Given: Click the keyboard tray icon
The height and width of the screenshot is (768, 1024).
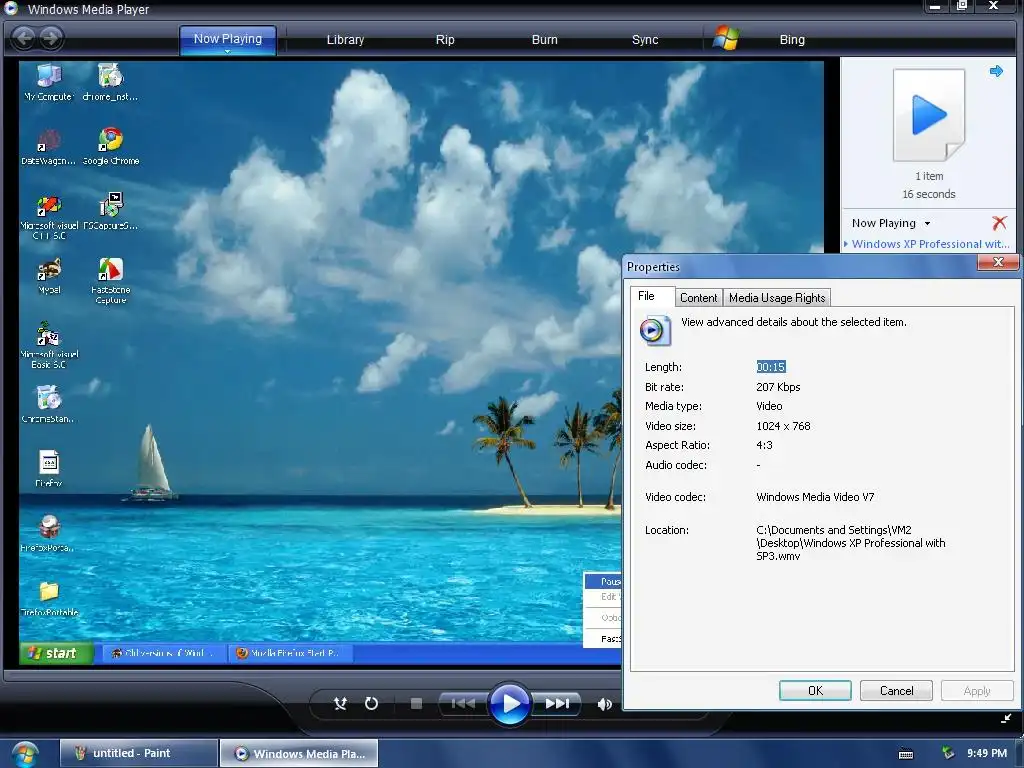Looking at the screenshot, I should (x=906, y=754).
